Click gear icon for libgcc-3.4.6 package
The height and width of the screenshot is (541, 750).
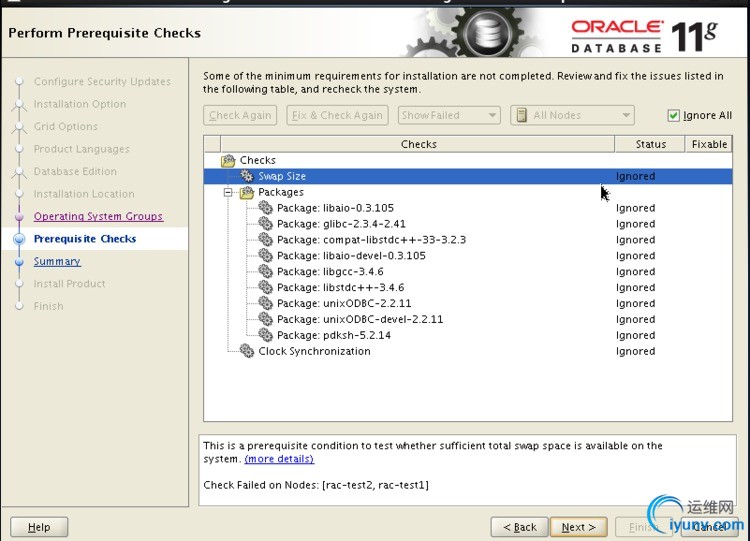pyautogui.click(x=265, y=271)
